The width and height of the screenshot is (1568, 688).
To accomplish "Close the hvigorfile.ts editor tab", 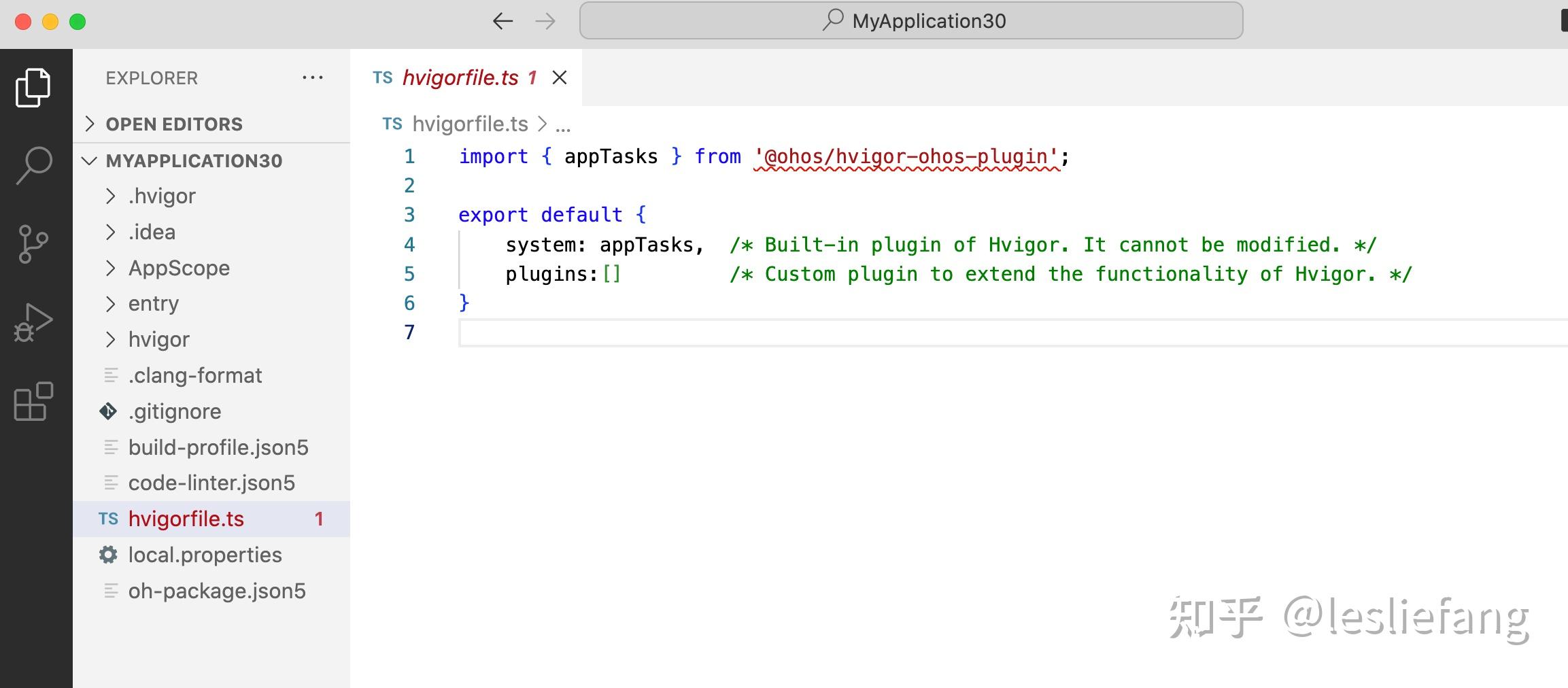I will point(560,78).
